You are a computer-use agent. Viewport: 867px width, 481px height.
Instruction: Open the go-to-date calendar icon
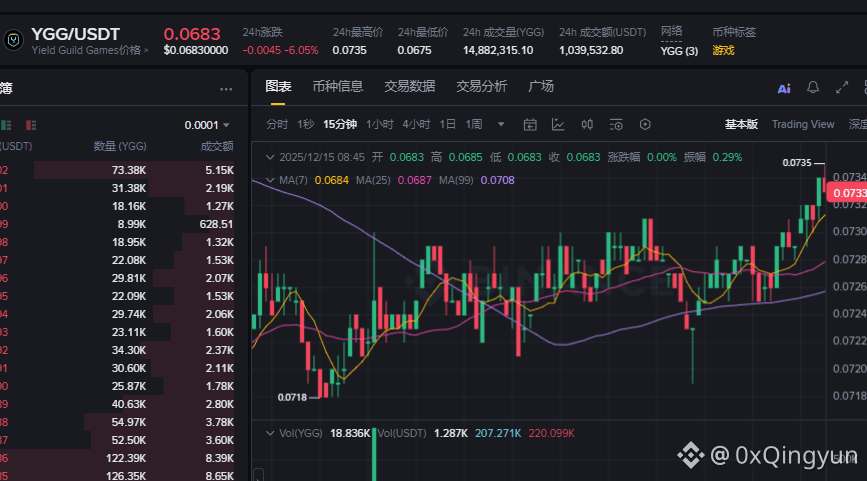click(x=530, y=124)
